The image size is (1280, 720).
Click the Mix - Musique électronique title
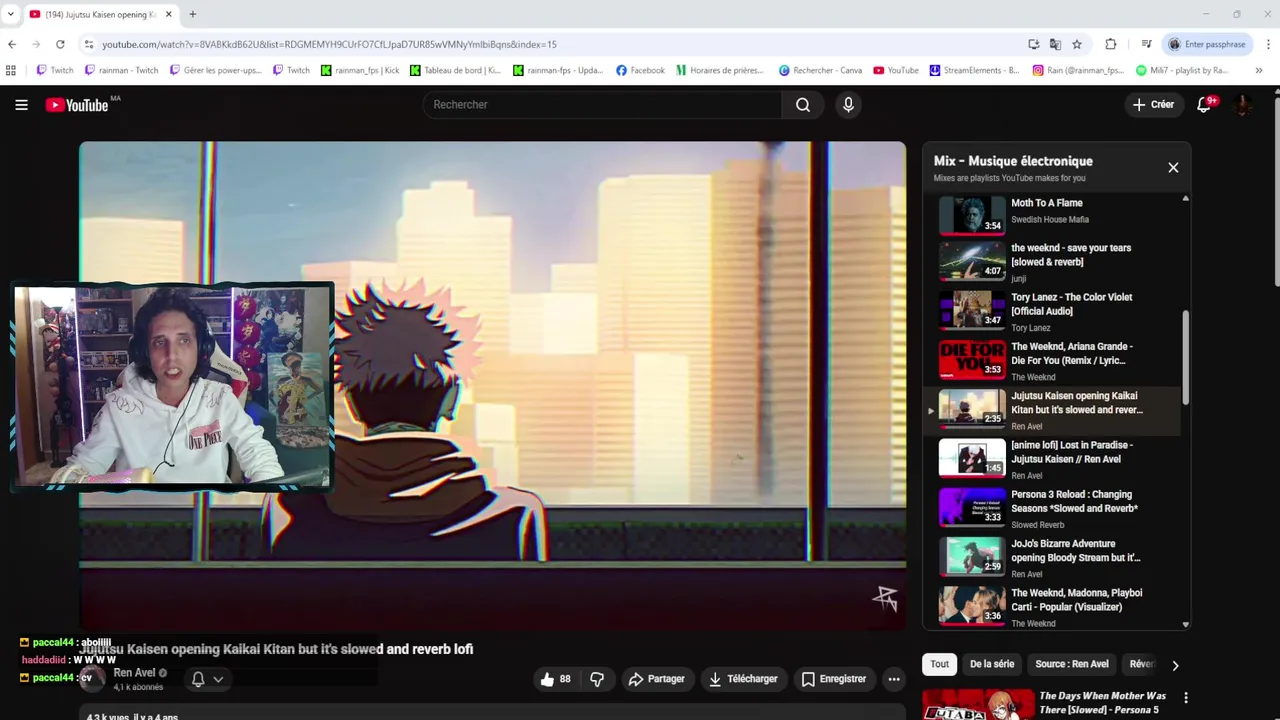[x=1013, y=161]
